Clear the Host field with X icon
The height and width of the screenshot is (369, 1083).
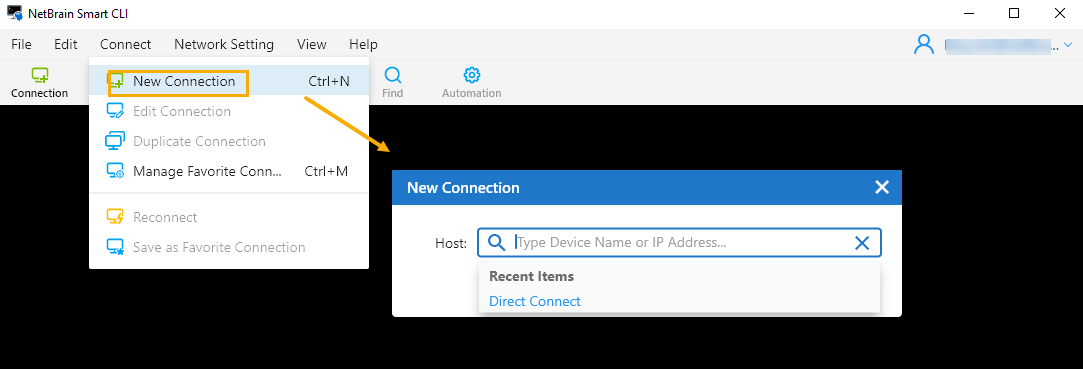point(862,243)
